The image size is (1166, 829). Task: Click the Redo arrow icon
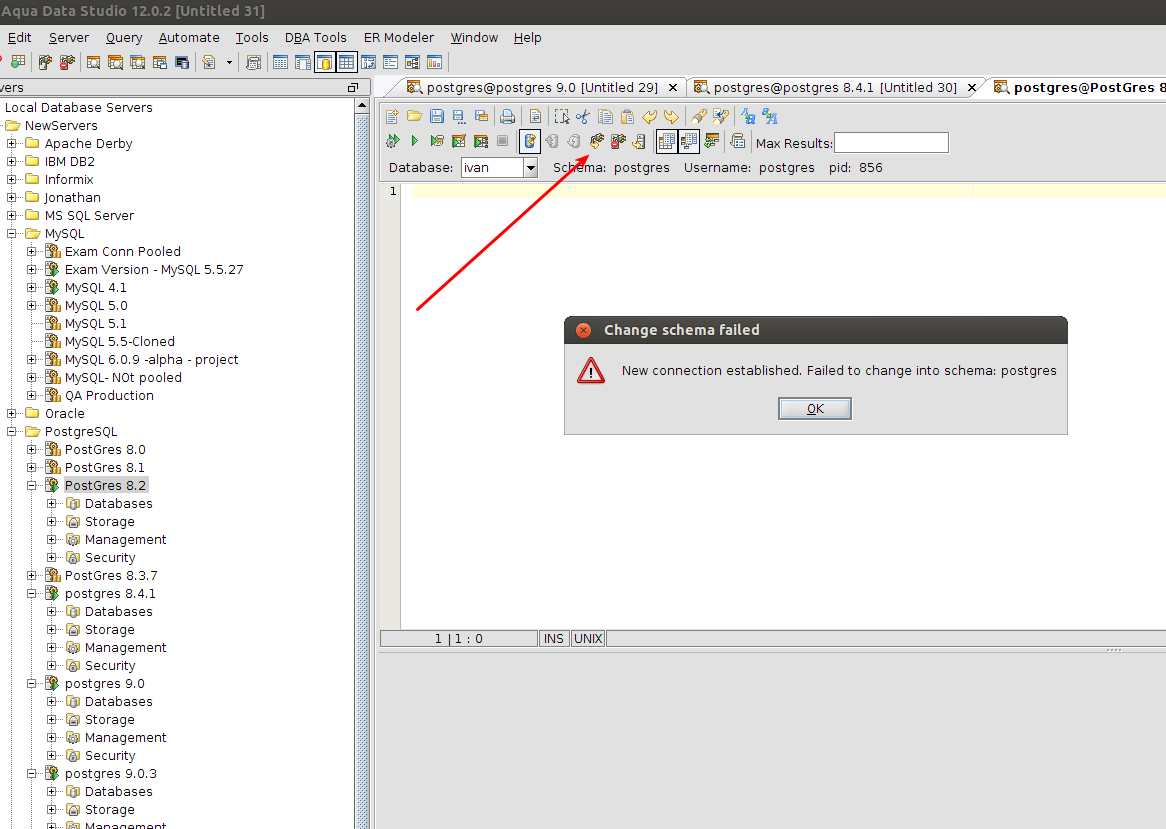671,116
